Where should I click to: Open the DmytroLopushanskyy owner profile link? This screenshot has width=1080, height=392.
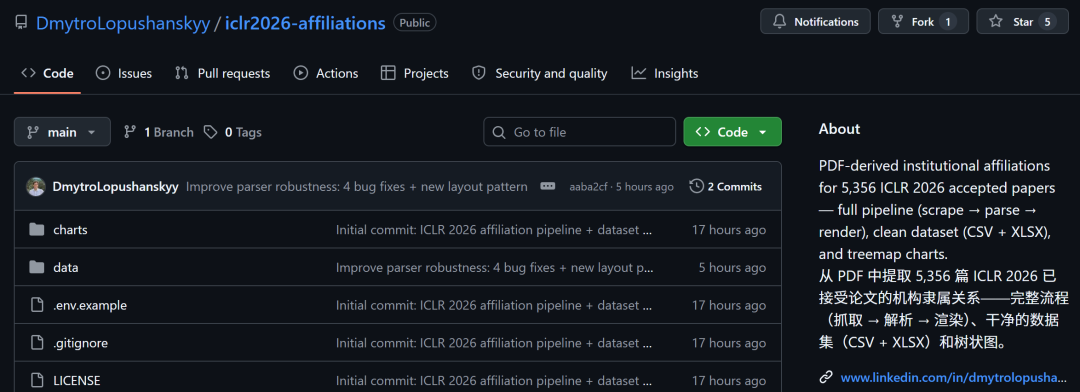click(123, 23)
